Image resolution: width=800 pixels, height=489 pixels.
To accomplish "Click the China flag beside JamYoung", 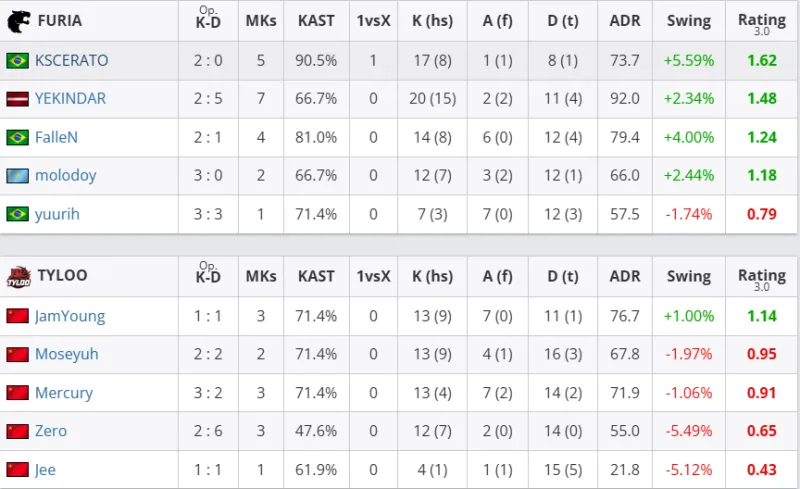I will pos(17,317).
